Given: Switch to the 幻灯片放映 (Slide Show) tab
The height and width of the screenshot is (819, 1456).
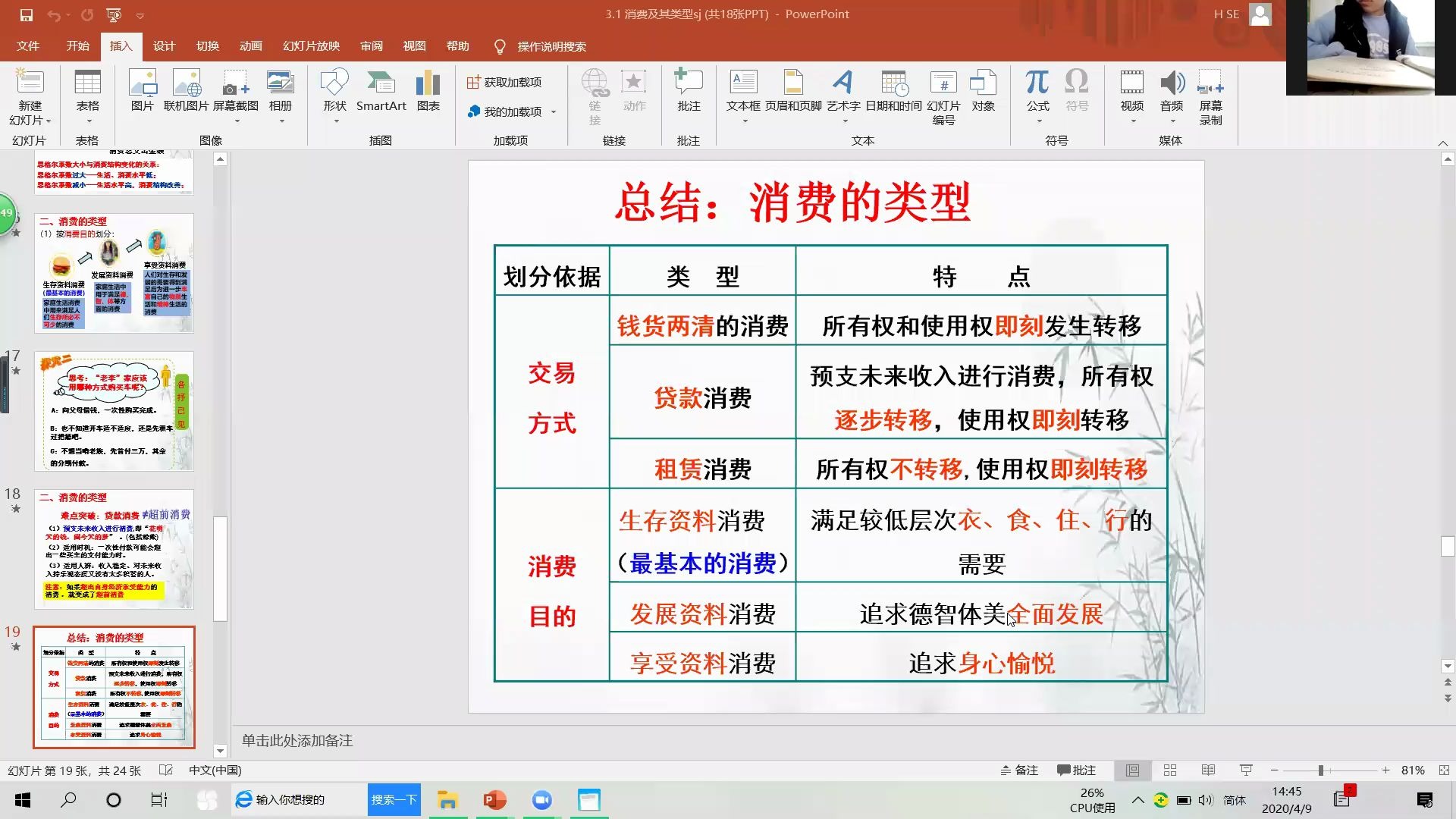Looking at the screenshot, I should [311, 46].
